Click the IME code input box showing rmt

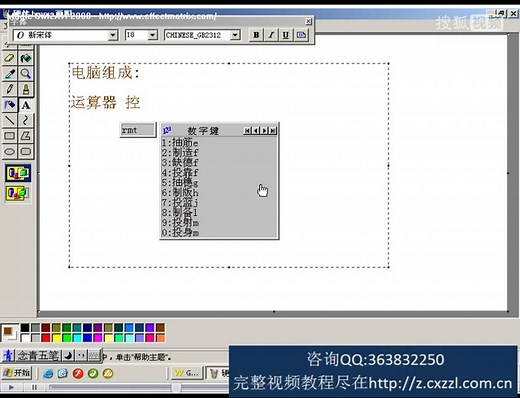(x=138, y=130)
